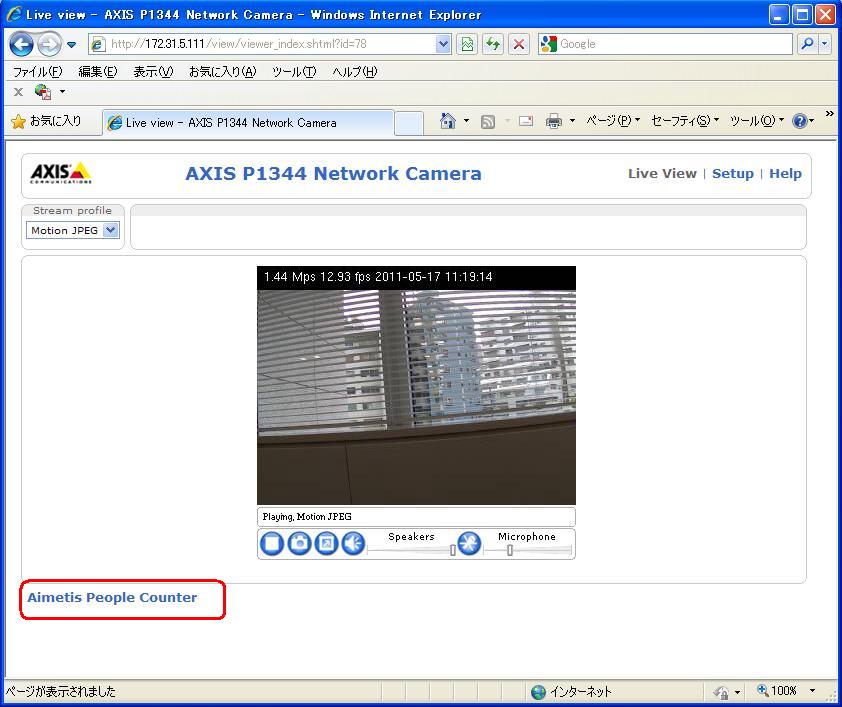
Task: Expand command bar overflow chevron
Action: click(x=830, y=114)
